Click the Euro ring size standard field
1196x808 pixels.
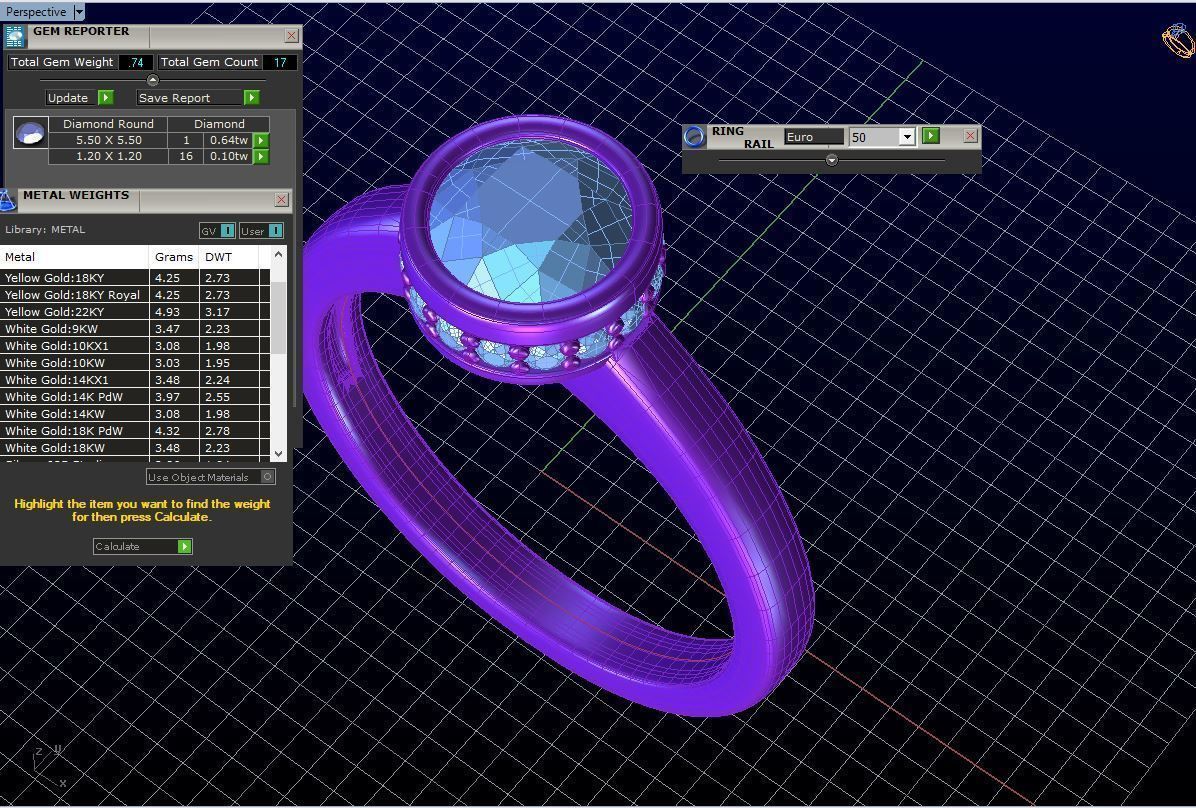[814, 137]
